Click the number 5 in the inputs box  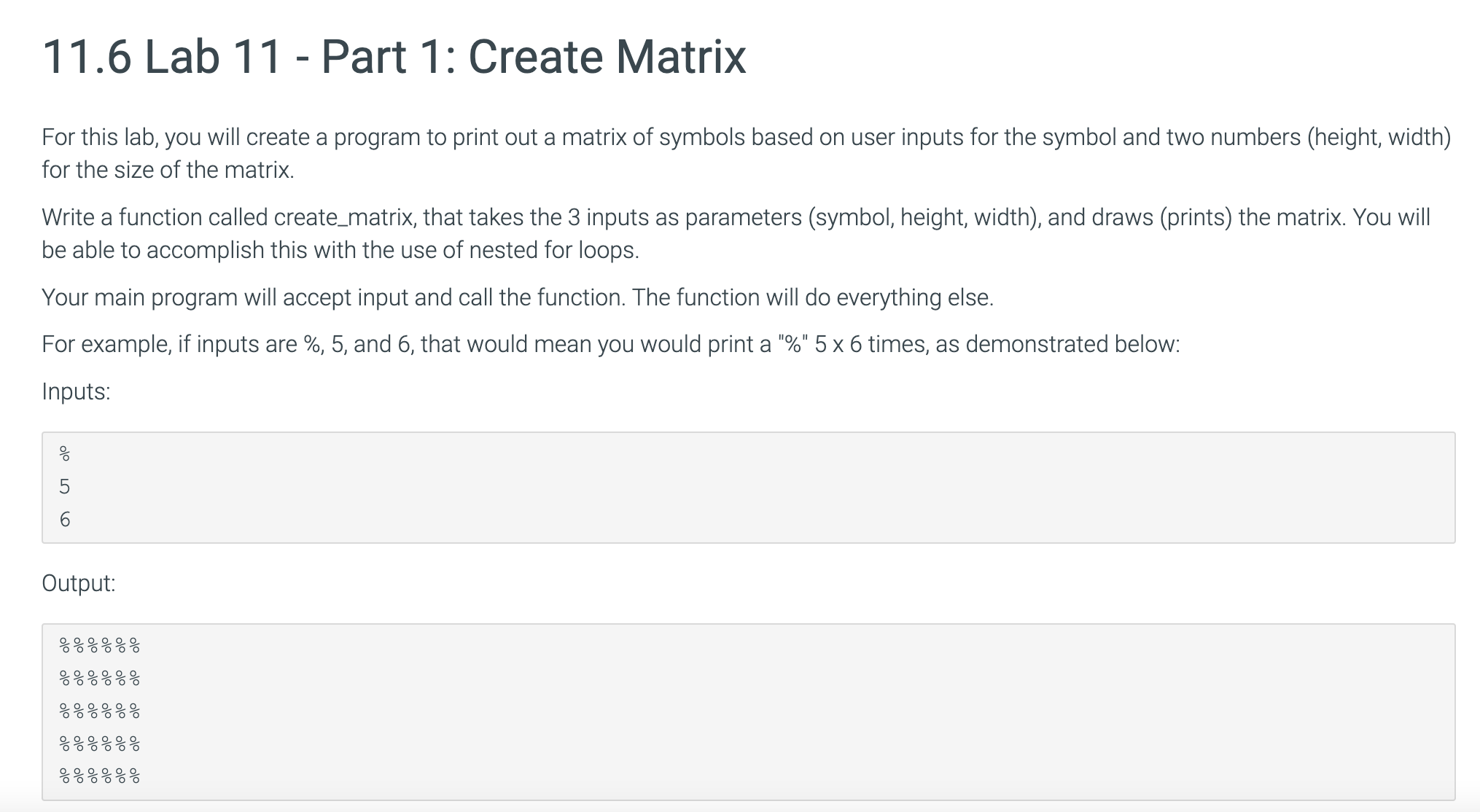click(x=64, y=486)
